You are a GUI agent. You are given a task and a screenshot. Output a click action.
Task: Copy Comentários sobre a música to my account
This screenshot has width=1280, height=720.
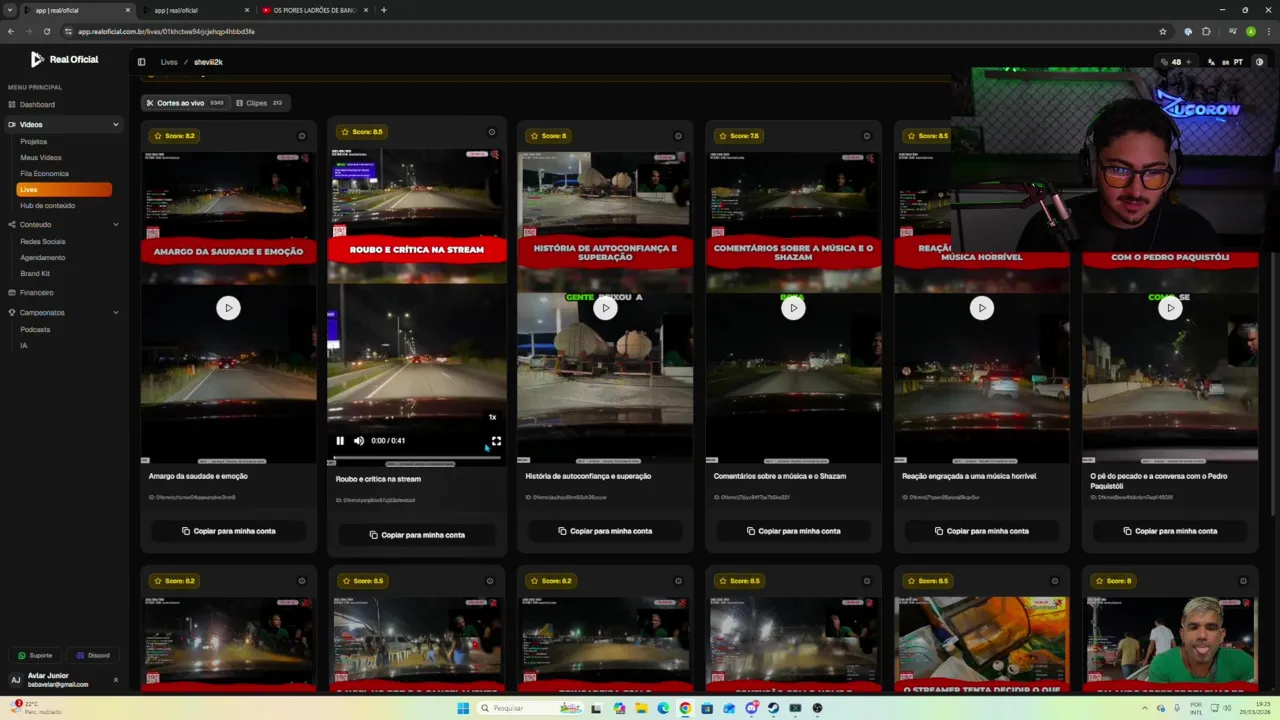pos(793,531)
